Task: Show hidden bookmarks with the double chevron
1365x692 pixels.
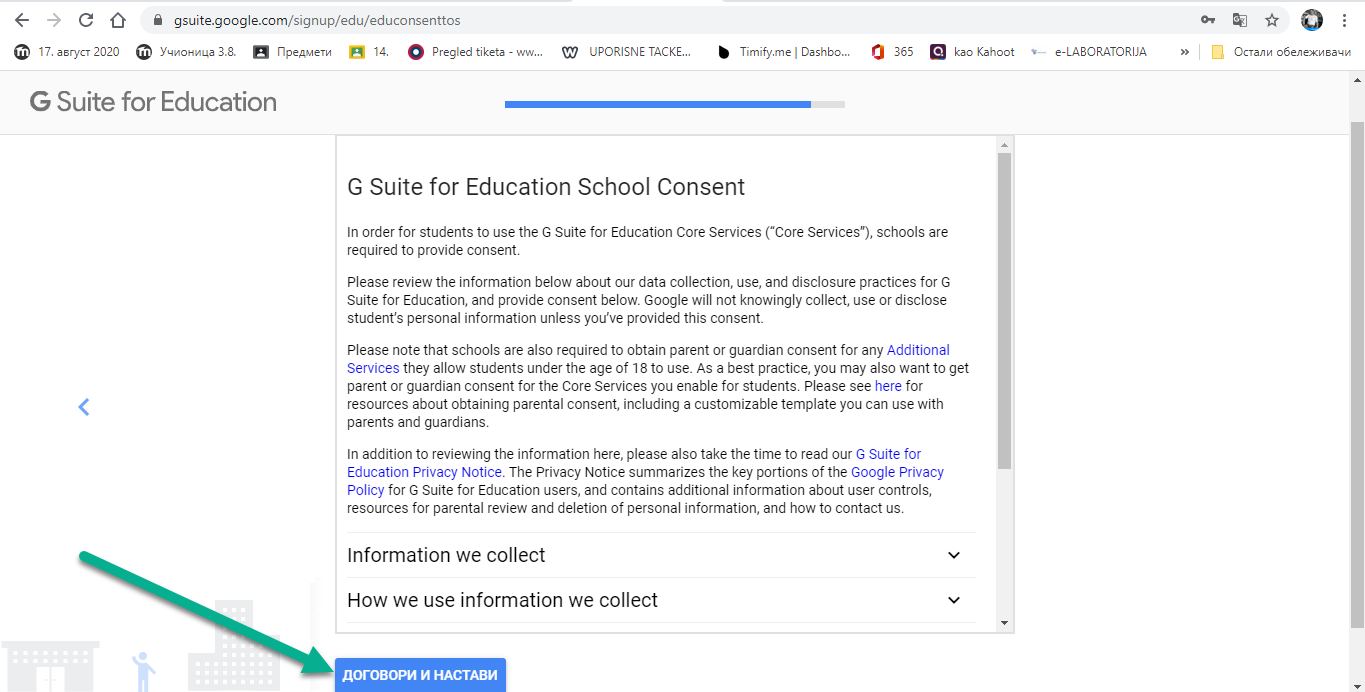Action: click(x=1185, y=52)
